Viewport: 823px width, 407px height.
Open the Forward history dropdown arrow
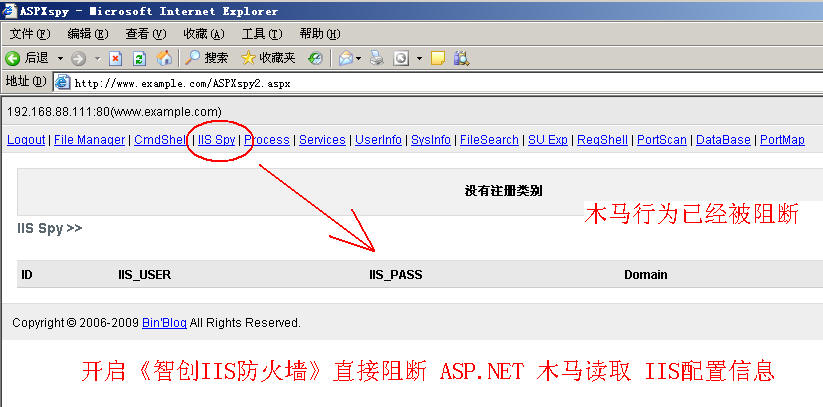[98, 58]
